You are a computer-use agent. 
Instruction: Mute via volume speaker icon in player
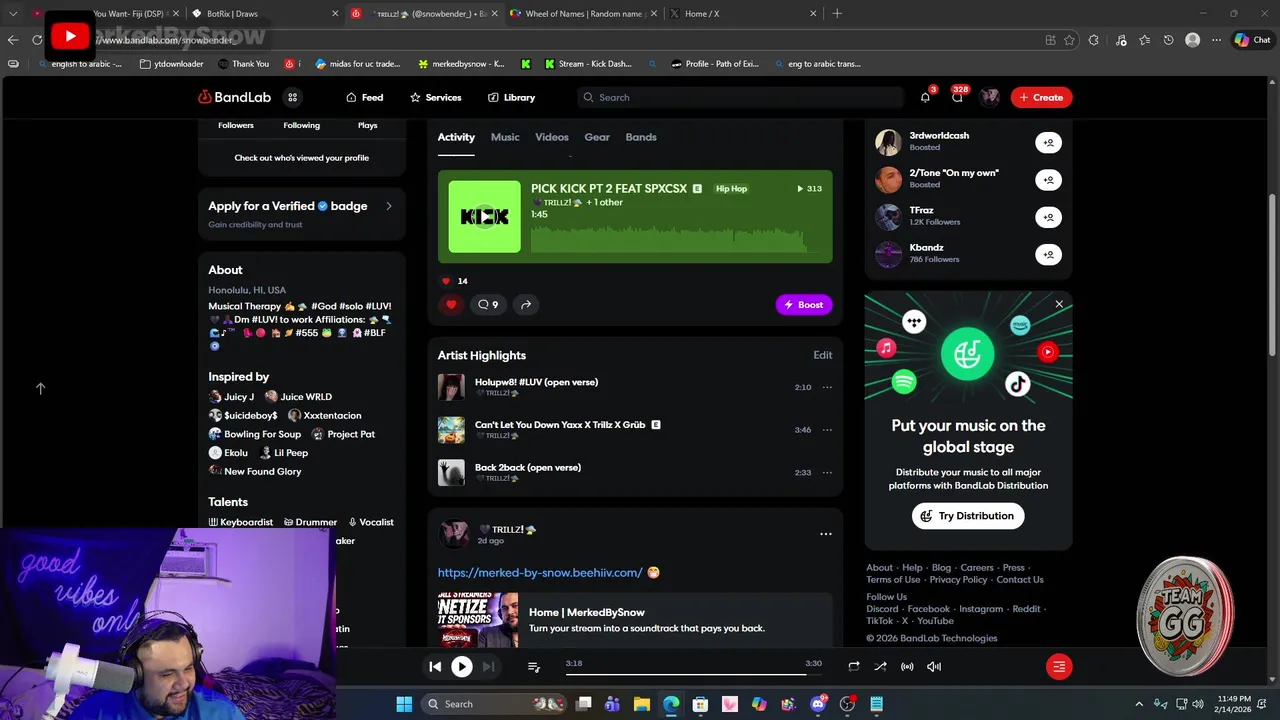pos(934,666)
